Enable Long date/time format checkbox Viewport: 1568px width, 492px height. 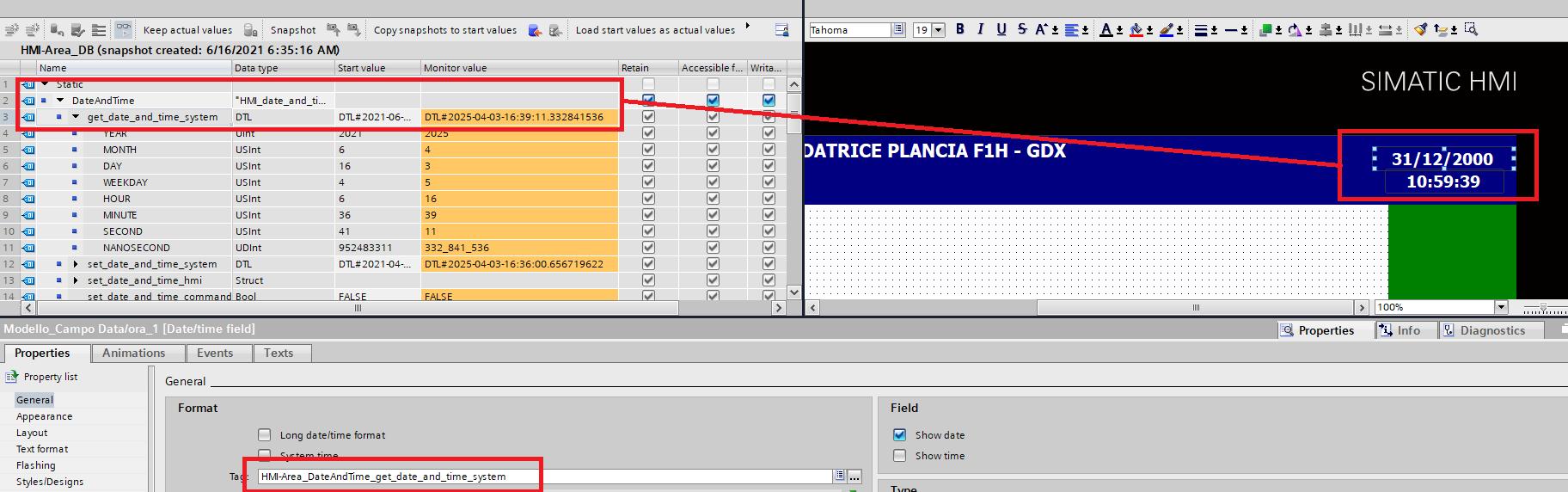coord(264,435)
